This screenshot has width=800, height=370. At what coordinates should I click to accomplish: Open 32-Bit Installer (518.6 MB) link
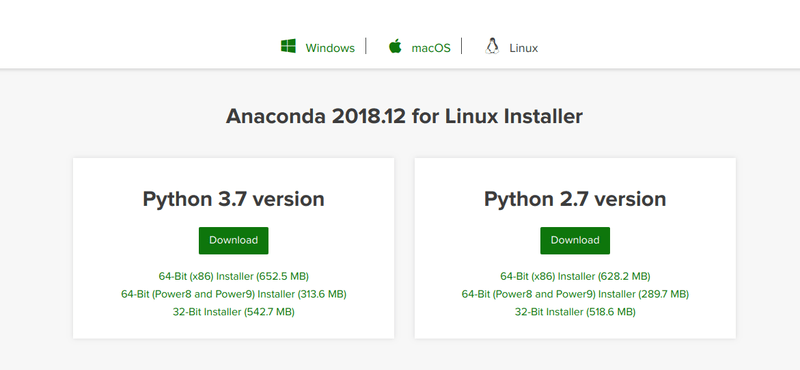tap(575, 312)
